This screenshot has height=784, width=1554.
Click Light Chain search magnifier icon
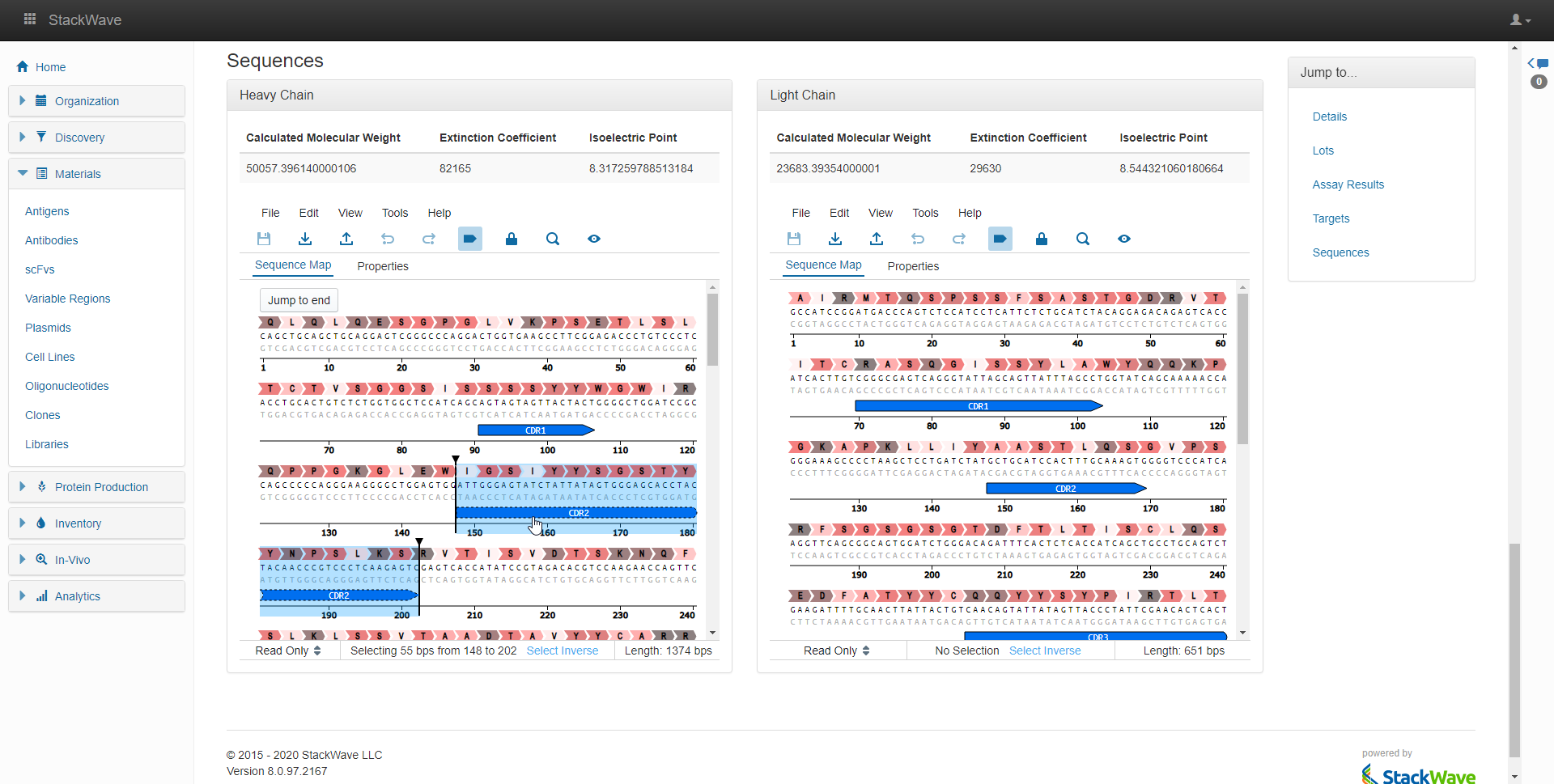[x=1083, y=239]
